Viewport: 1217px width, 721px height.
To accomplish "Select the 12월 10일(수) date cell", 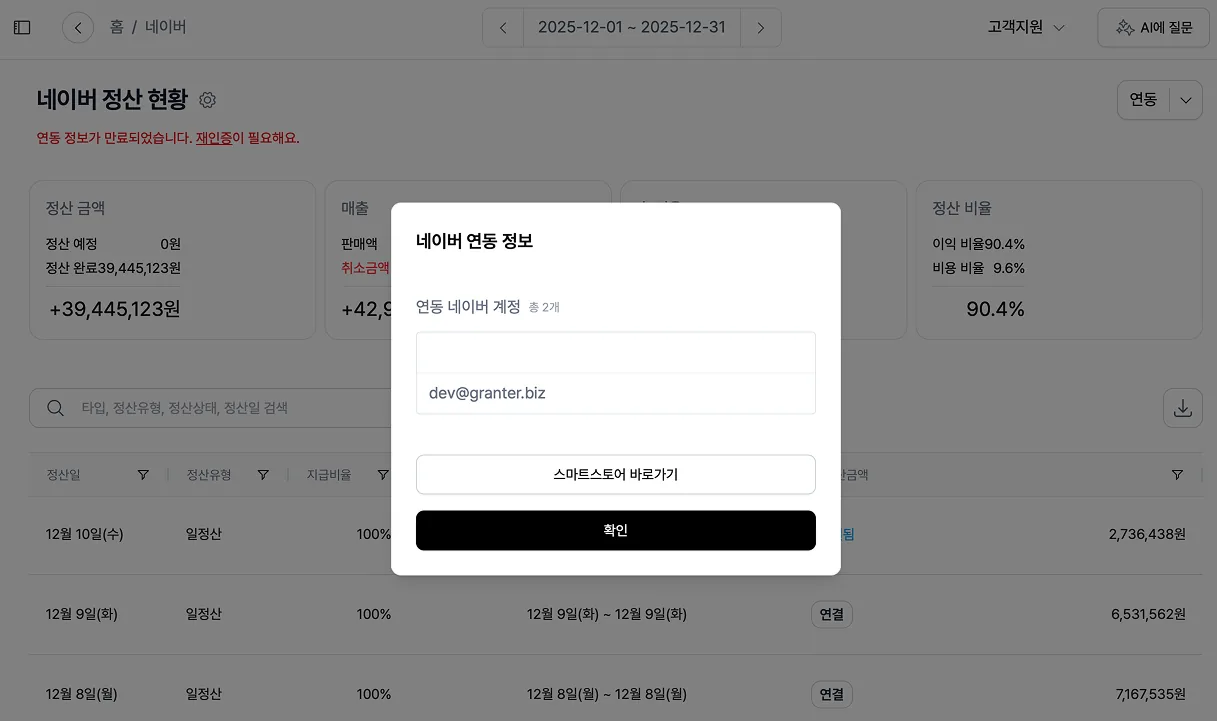I will pyautogui.click(x=84, y=534).
